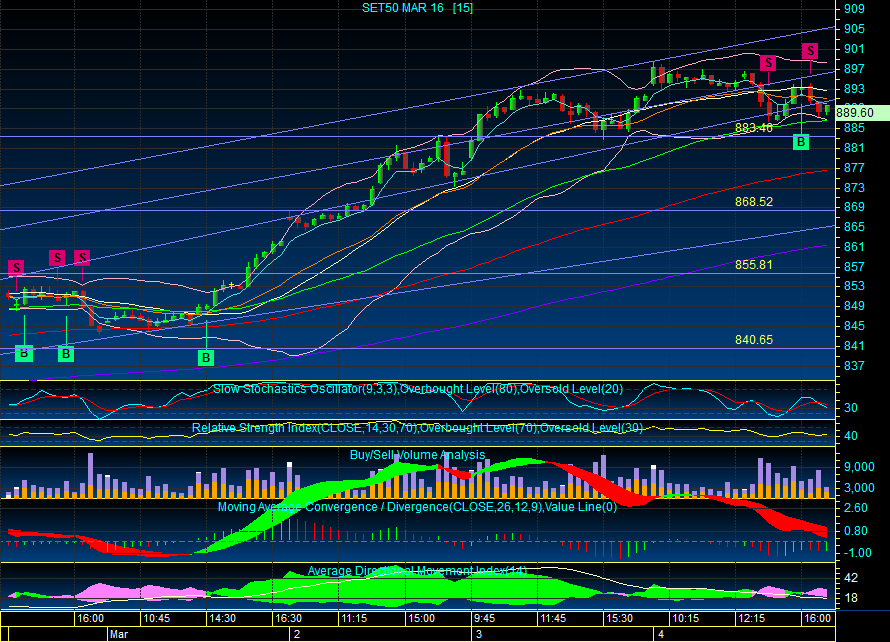Image resolution: width=890 pixels, height=642 pixels.
Task: Select the 11:45 time axis label
Action: pos(553,618)
